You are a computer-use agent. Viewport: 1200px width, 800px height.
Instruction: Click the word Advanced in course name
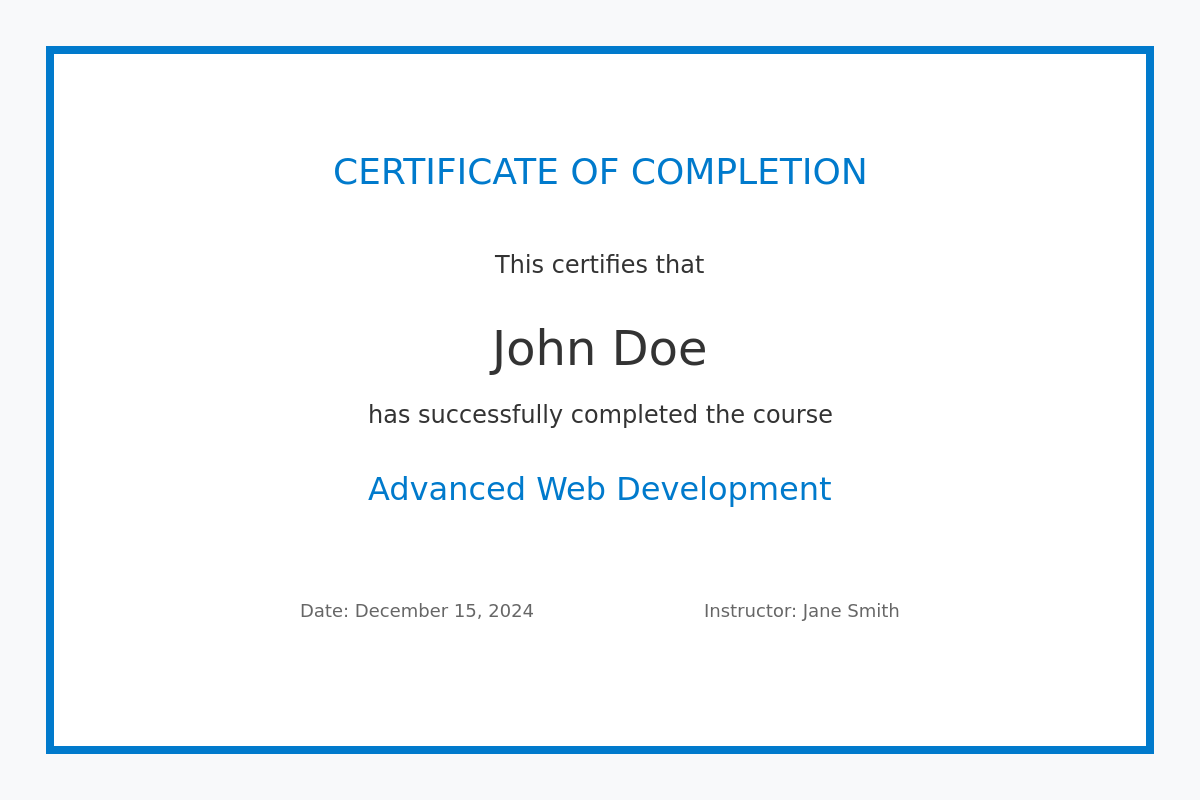446,490
